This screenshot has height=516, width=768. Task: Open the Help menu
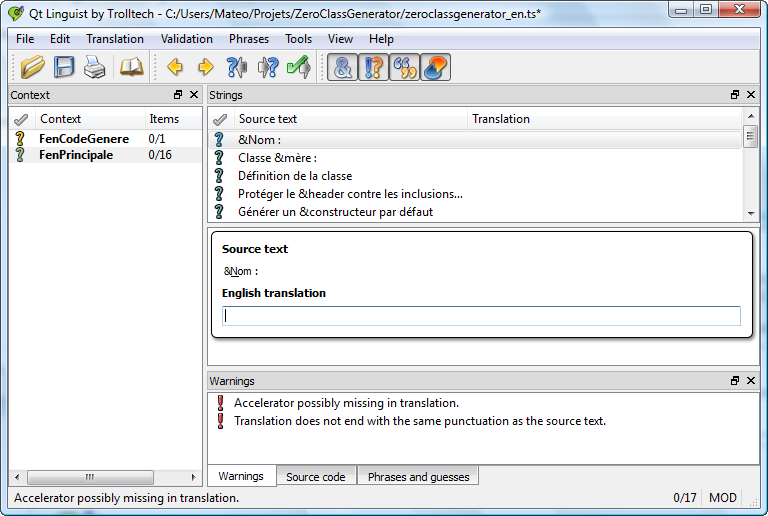(381, 39)
